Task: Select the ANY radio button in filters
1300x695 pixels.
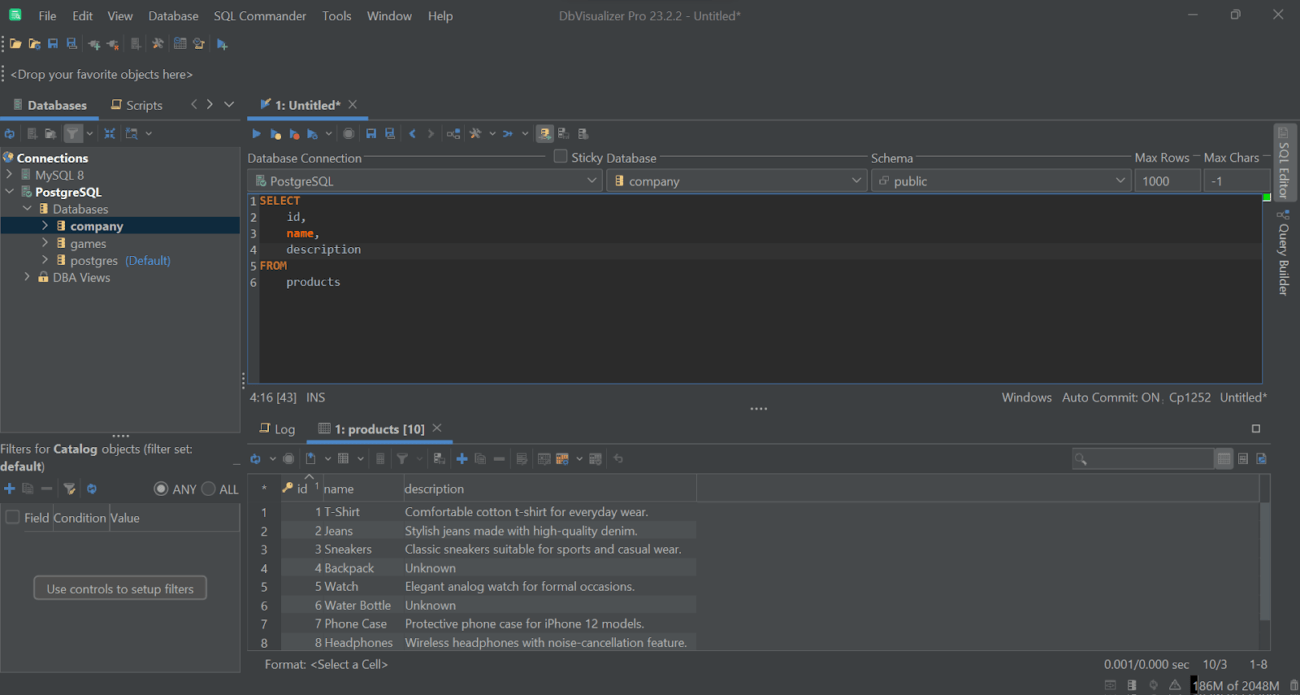Action: pyautogui.click(x=160, y=489)
